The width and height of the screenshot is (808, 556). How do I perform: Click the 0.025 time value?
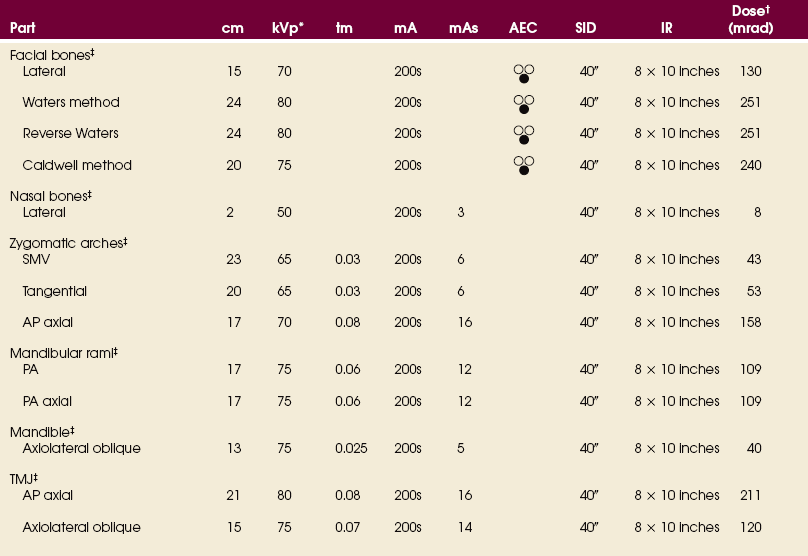350,448
